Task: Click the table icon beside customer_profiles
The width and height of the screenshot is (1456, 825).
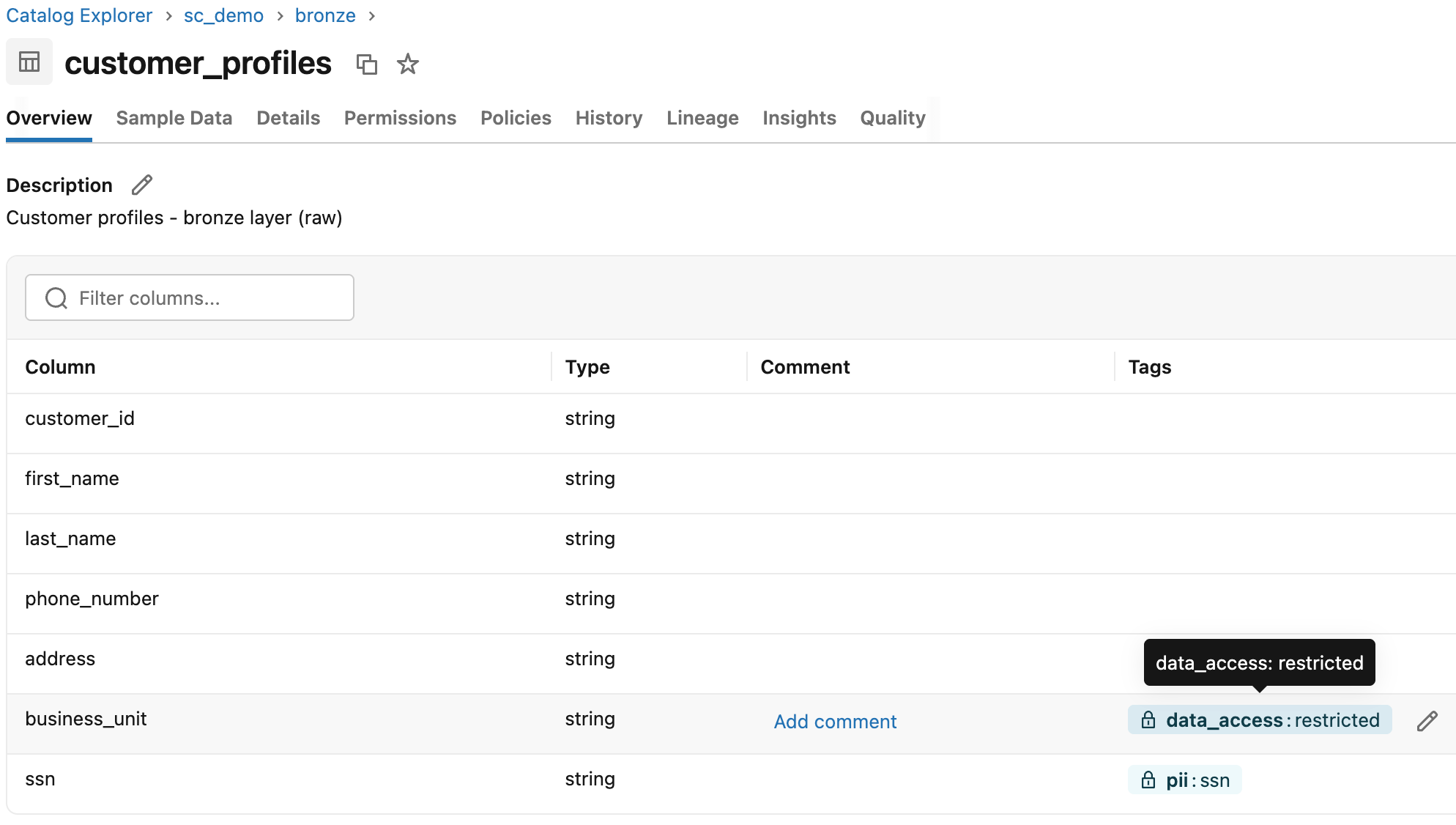Action: point(29,62)
